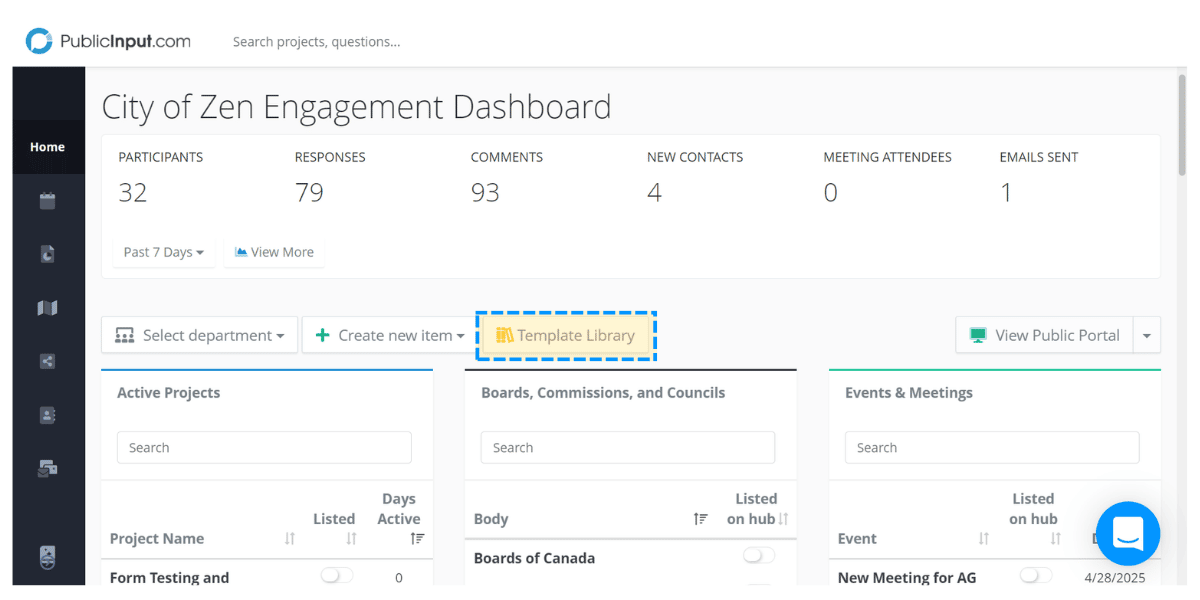
Task: Toggle Listed on hub for New Meeting for AG
Action: click(x=1035, y=576)
